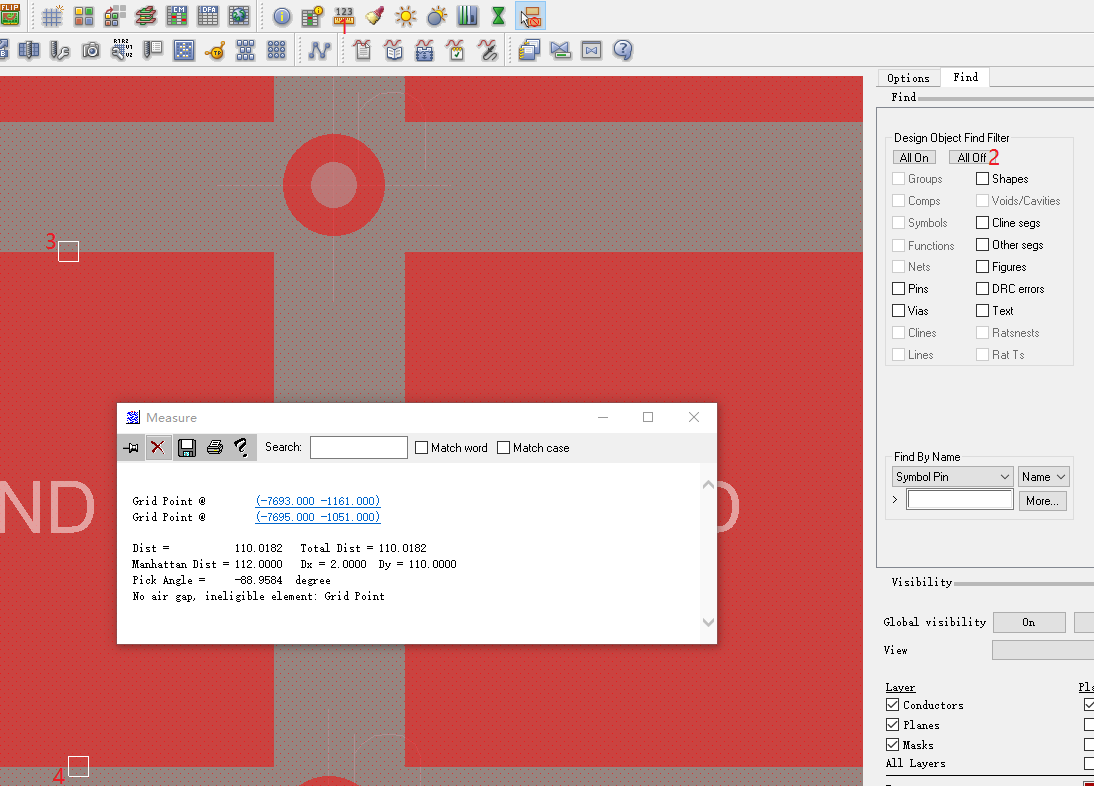The height and width of the screenshot is (786, 1094).
Task: Enable the Pins find filter
Action: tap(896, 288)
